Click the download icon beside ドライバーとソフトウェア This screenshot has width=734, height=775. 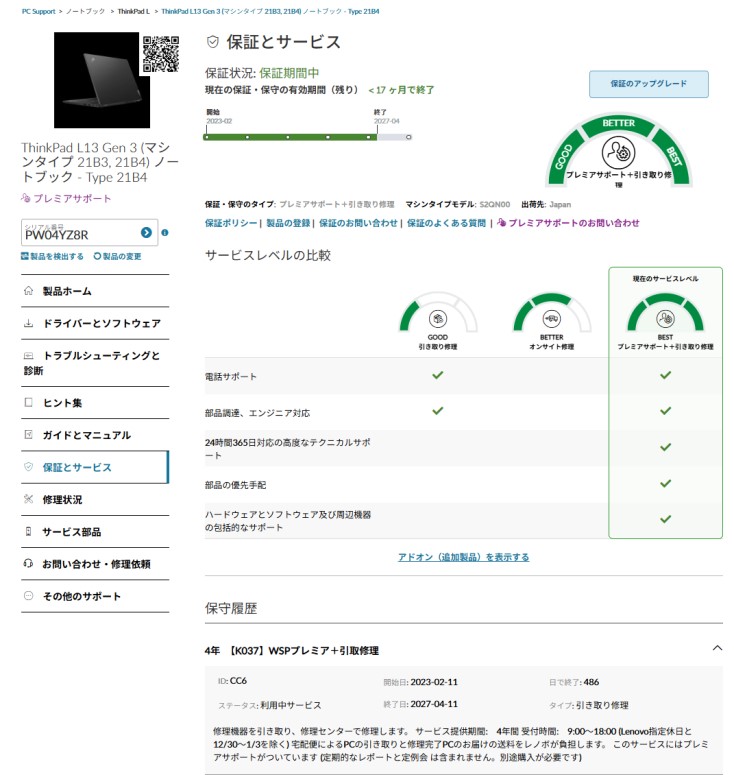point(29,323)
